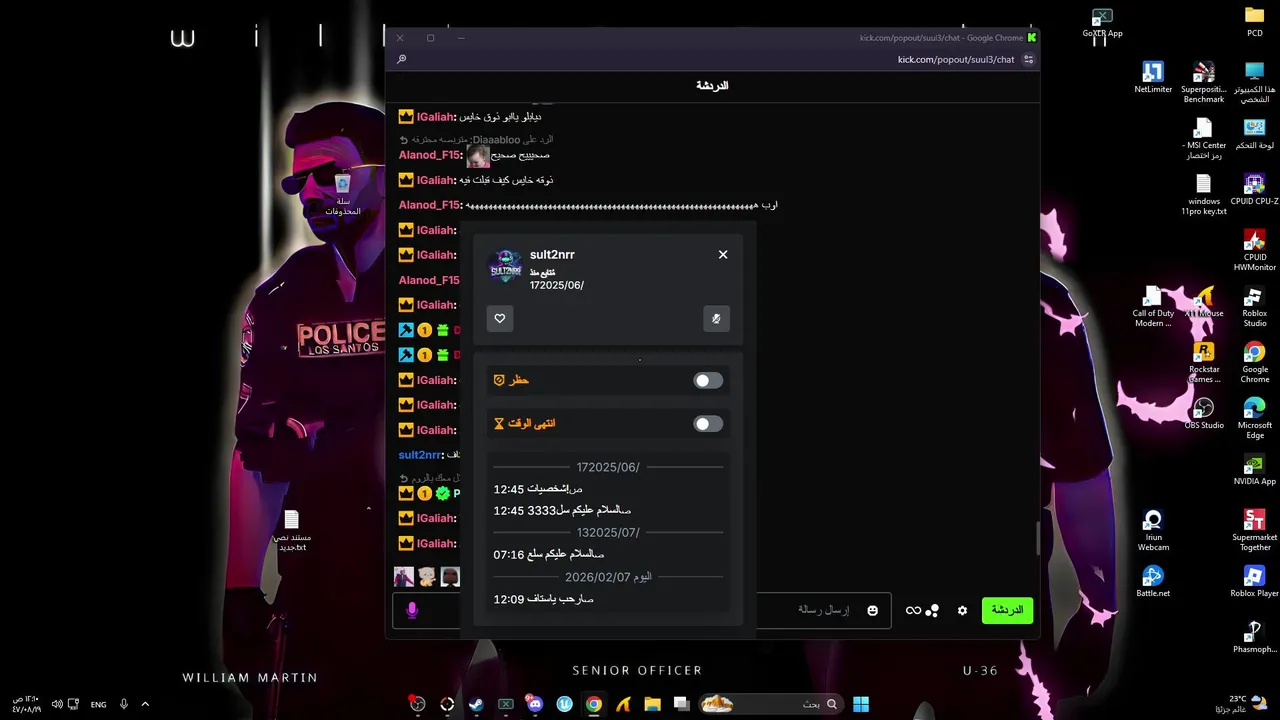Click the Google Chrome taskbar icon
The image size is (1280, 720).
point(594,704)
